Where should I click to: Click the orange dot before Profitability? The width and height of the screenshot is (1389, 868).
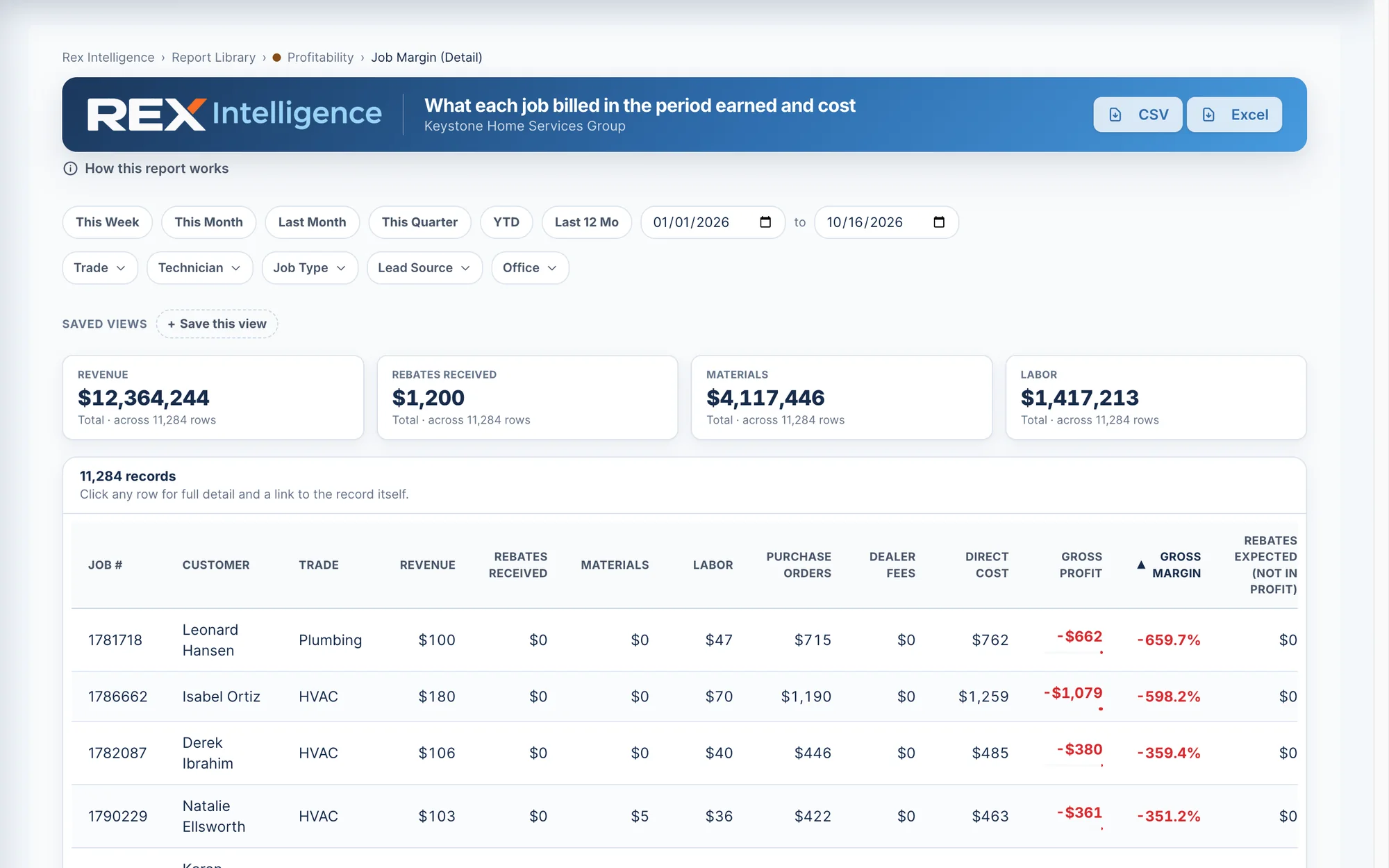pyautogui.click(x=276, y=58)
